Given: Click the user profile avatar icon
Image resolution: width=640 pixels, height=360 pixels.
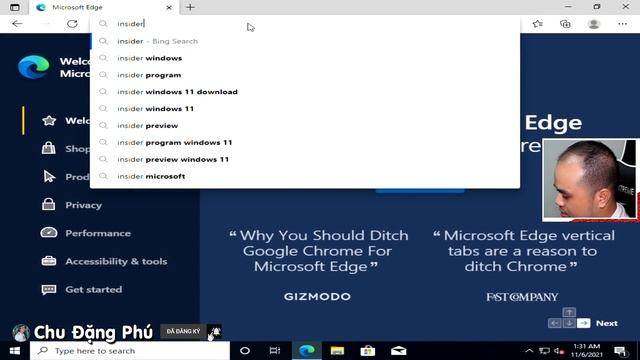Looking at the screenshot, I should coord(593,24).
